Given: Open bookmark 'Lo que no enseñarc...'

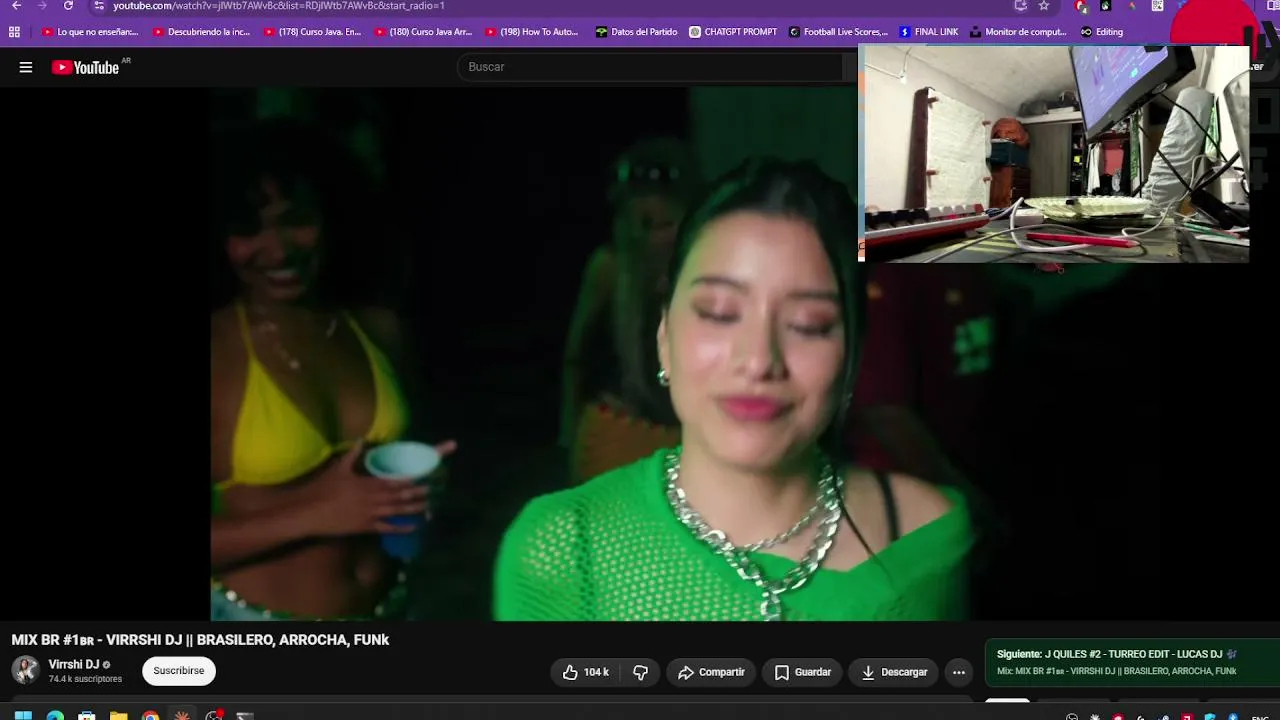Looking at the screenshot, I should coord(90,32).
